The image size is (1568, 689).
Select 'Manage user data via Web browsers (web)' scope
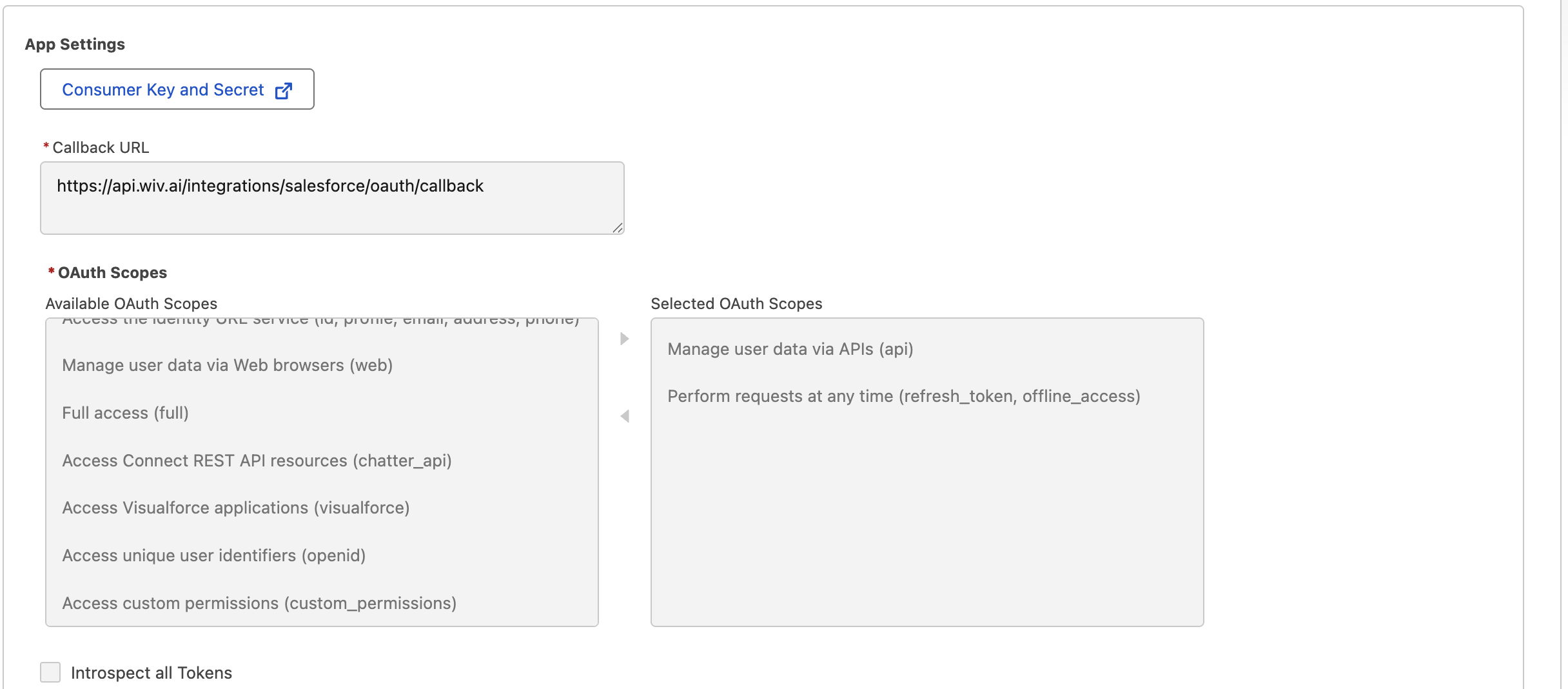click(x=227, y=365)
